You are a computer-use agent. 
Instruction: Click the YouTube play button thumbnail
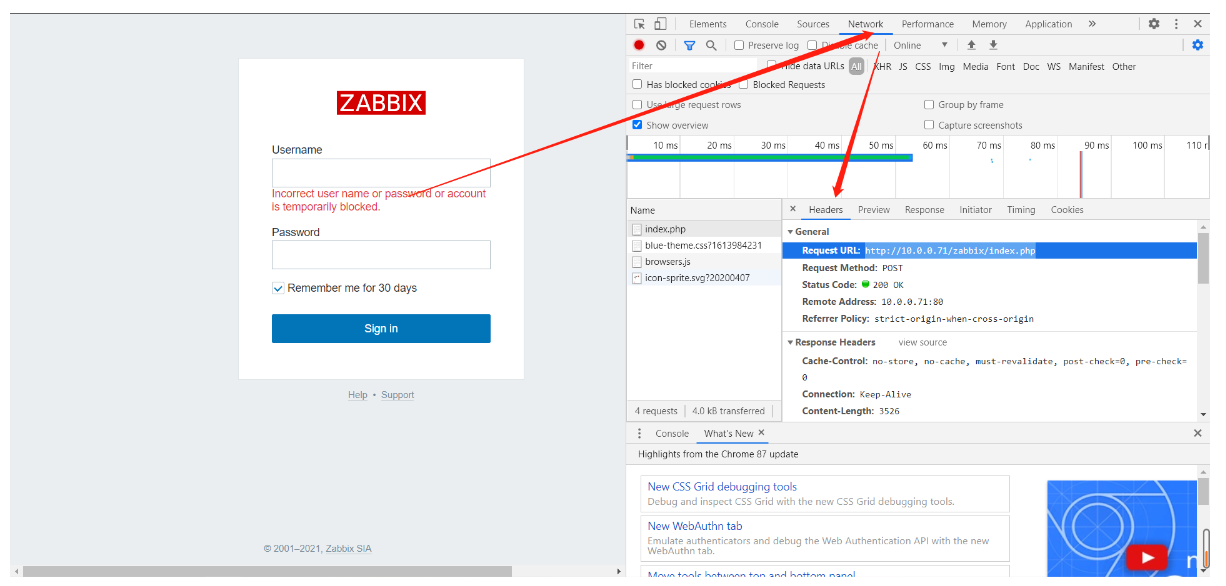(x=1148, y=558)
